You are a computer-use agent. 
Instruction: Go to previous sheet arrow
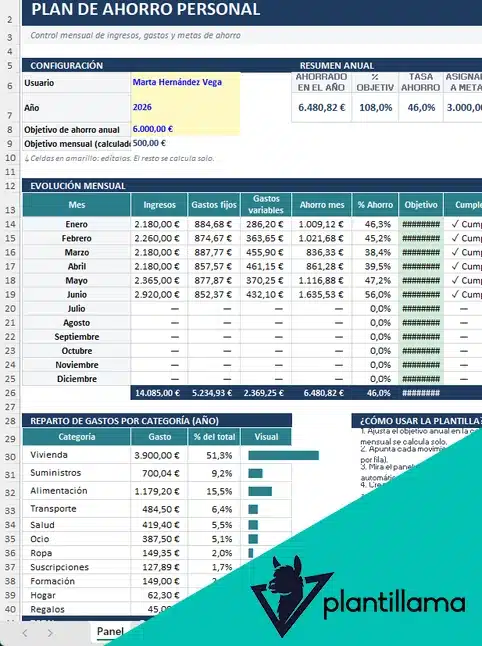pos(25,633)
